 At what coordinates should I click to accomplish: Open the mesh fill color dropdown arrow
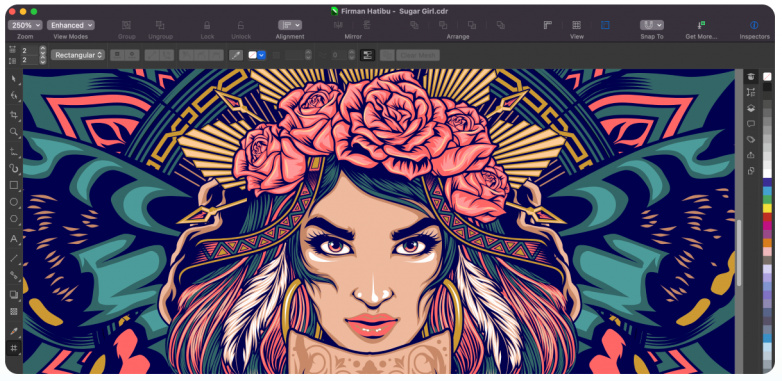click(x=261, y=55)
